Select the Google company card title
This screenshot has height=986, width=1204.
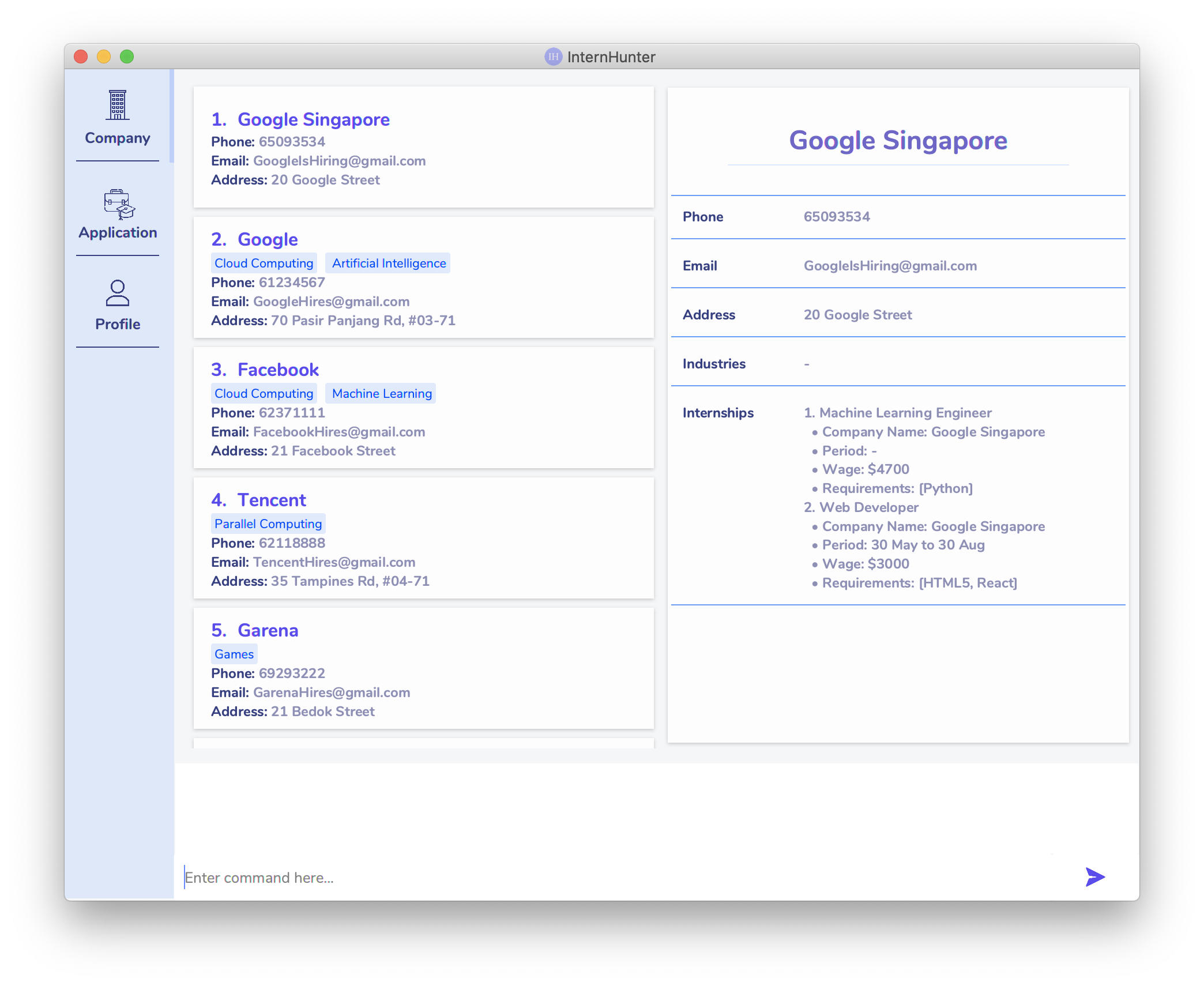pos(268,239)
